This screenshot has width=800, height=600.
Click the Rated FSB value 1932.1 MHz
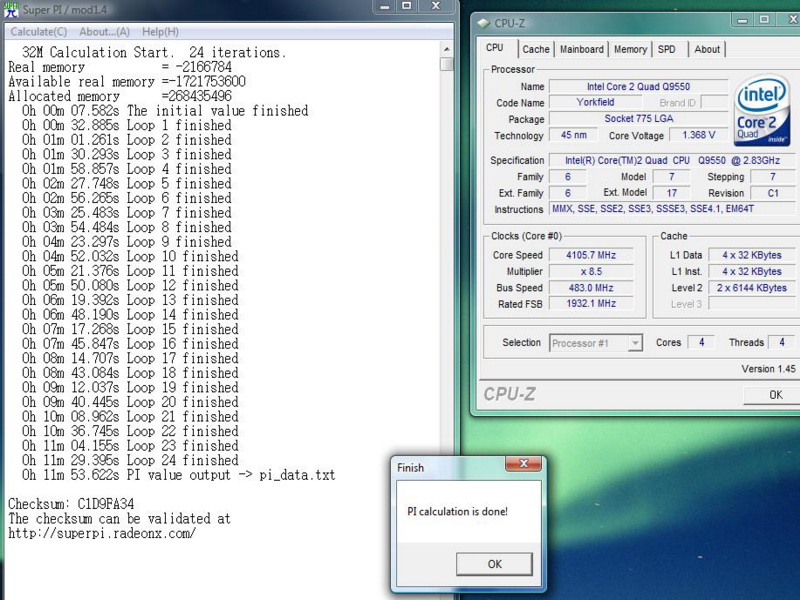coord(591,304)
